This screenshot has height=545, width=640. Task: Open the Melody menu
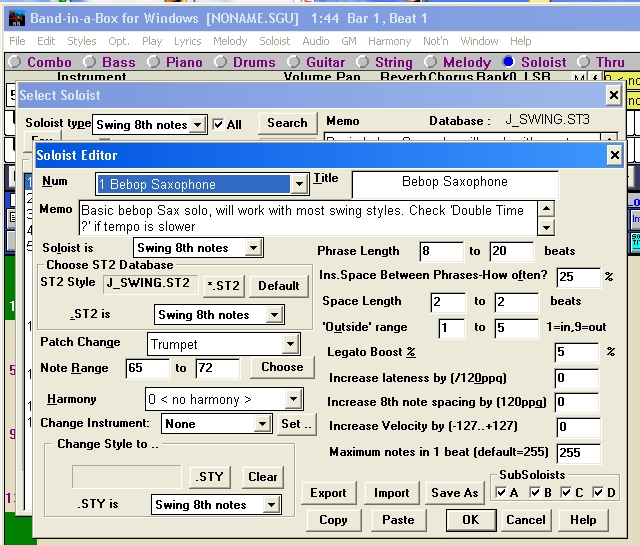[x=230, y=41]
